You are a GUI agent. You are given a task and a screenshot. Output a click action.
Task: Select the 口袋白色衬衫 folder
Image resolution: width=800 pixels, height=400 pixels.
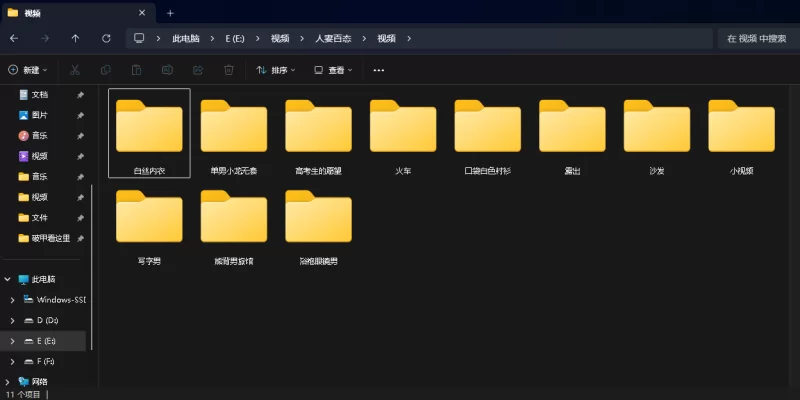tap(488, 133)
